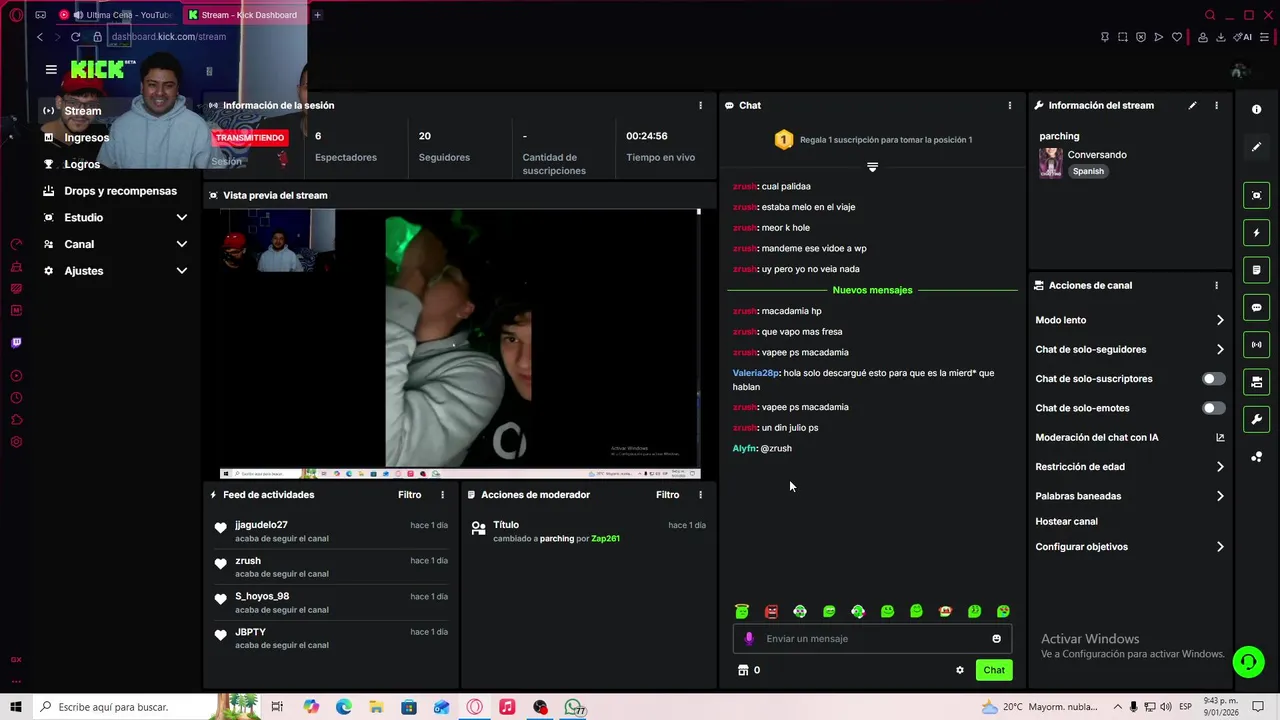Click the broadcast signal icon in right toolbar
The width and height of the screenshot is (1280, 720).
pos(1257,345)
